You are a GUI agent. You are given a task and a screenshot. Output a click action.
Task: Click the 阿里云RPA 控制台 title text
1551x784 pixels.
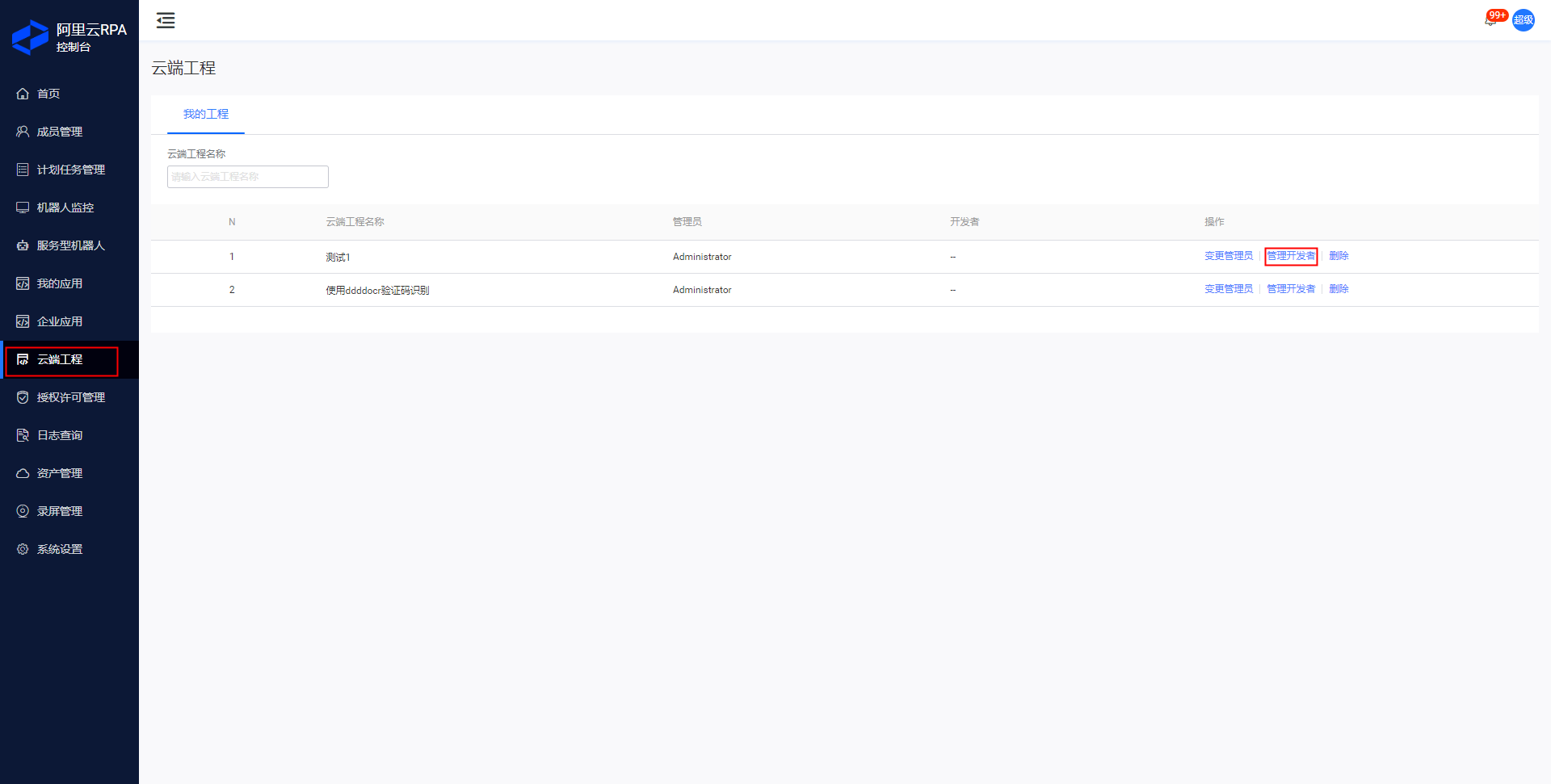click(91, 37)
